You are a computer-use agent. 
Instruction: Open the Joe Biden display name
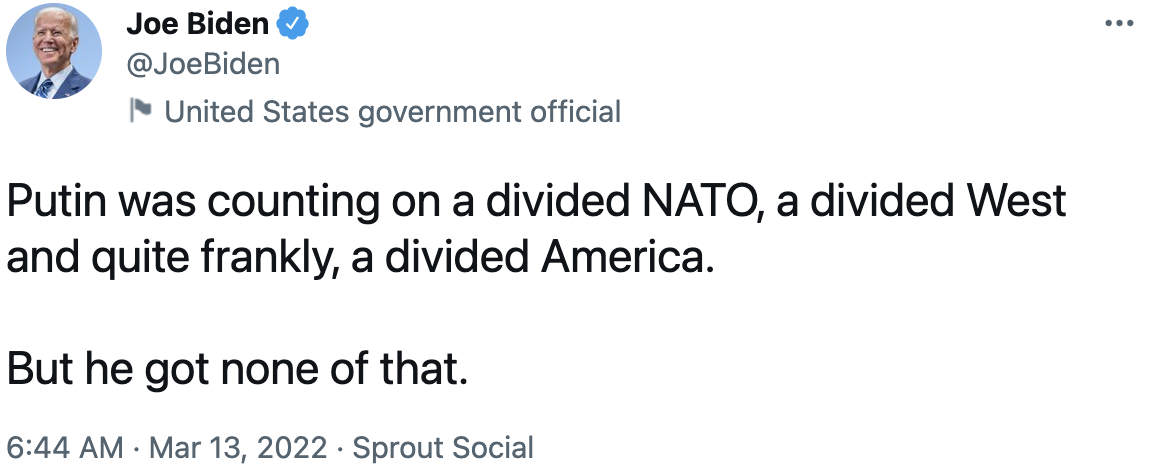[x=198, y=24]
